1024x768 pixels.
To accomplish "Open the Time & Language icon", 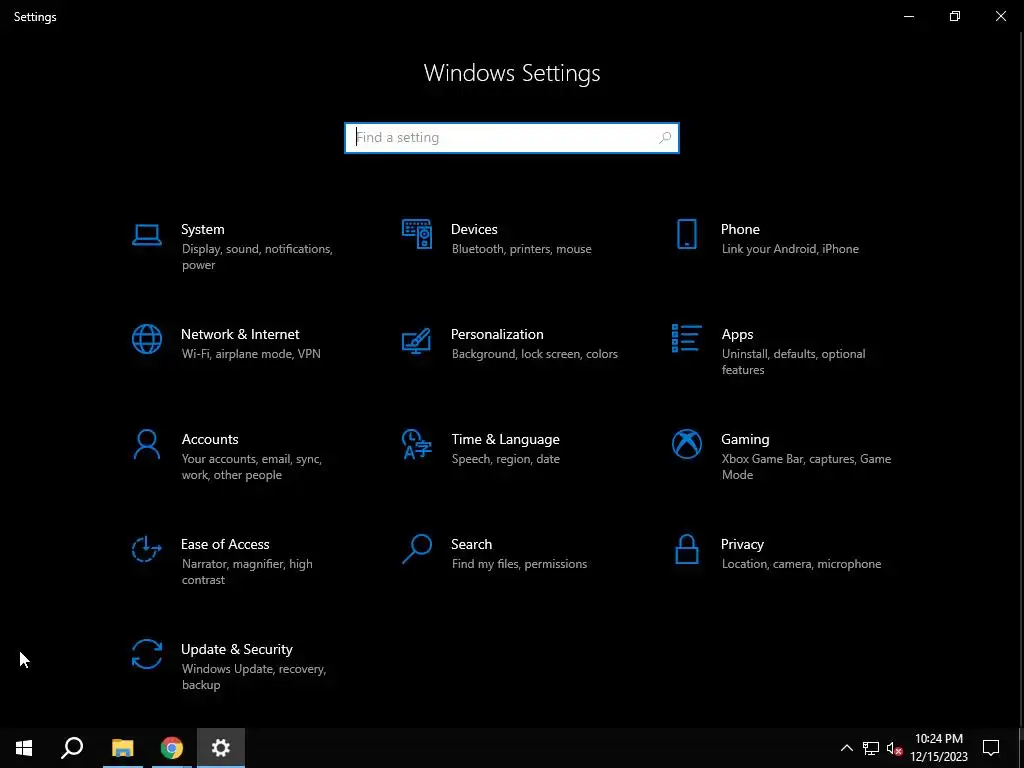I will click(417, 444).
